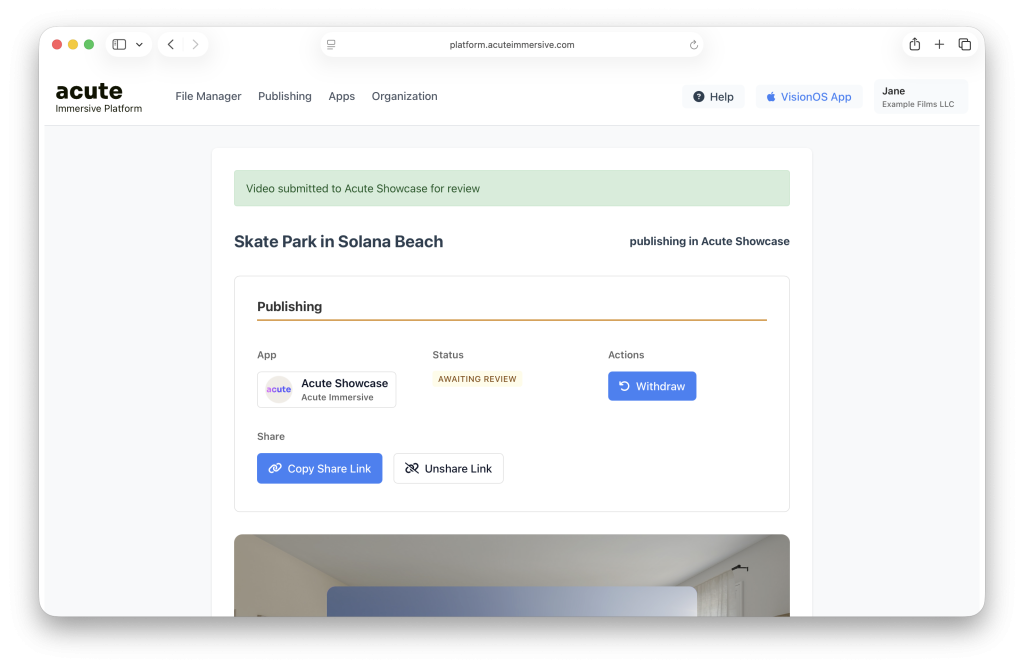Click the page settings icon in address bar
1024x668 pixels.
coord(331,45)
